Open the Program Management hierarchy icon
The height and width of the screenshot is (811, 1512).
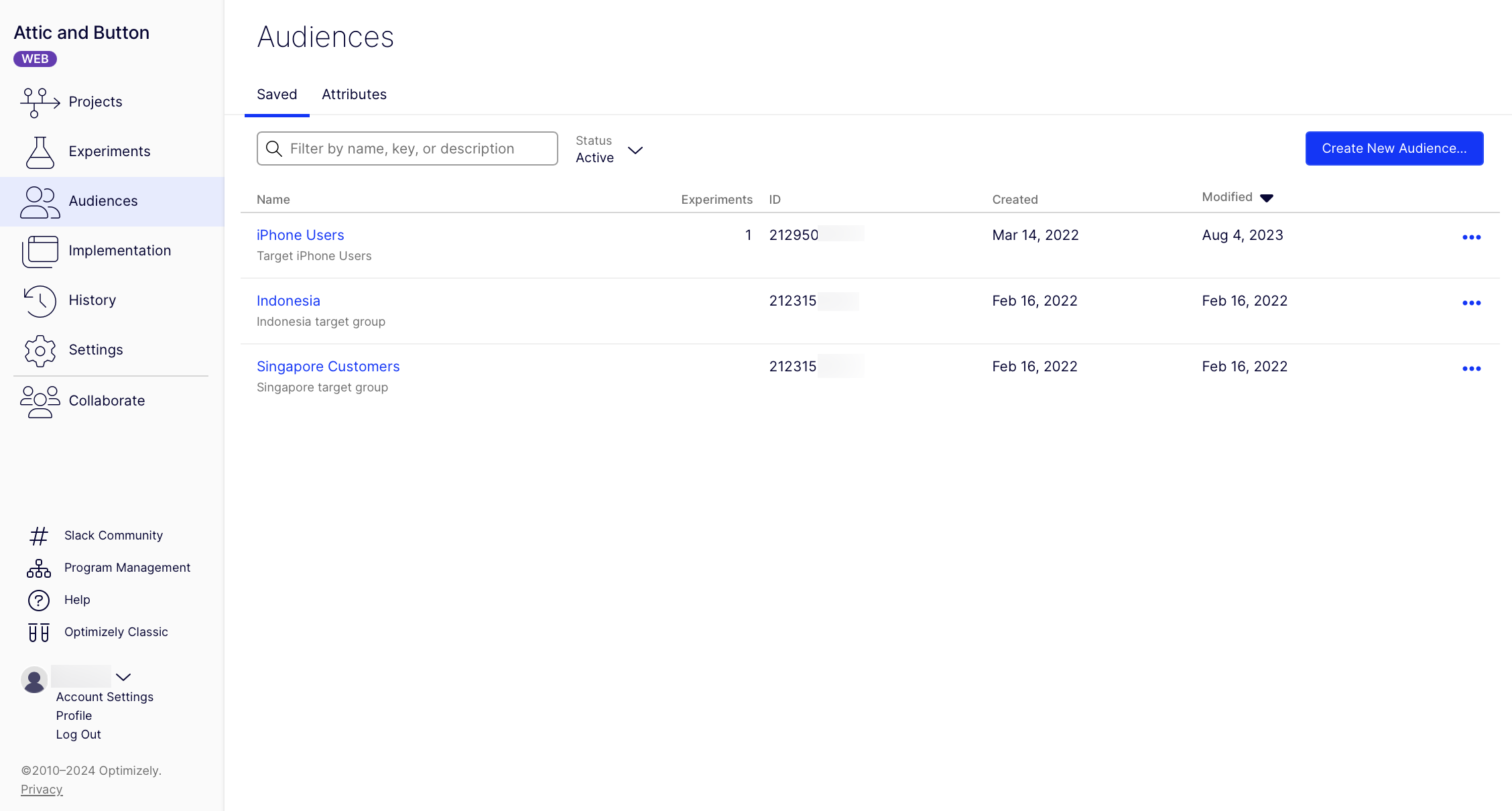coord(39,568)
